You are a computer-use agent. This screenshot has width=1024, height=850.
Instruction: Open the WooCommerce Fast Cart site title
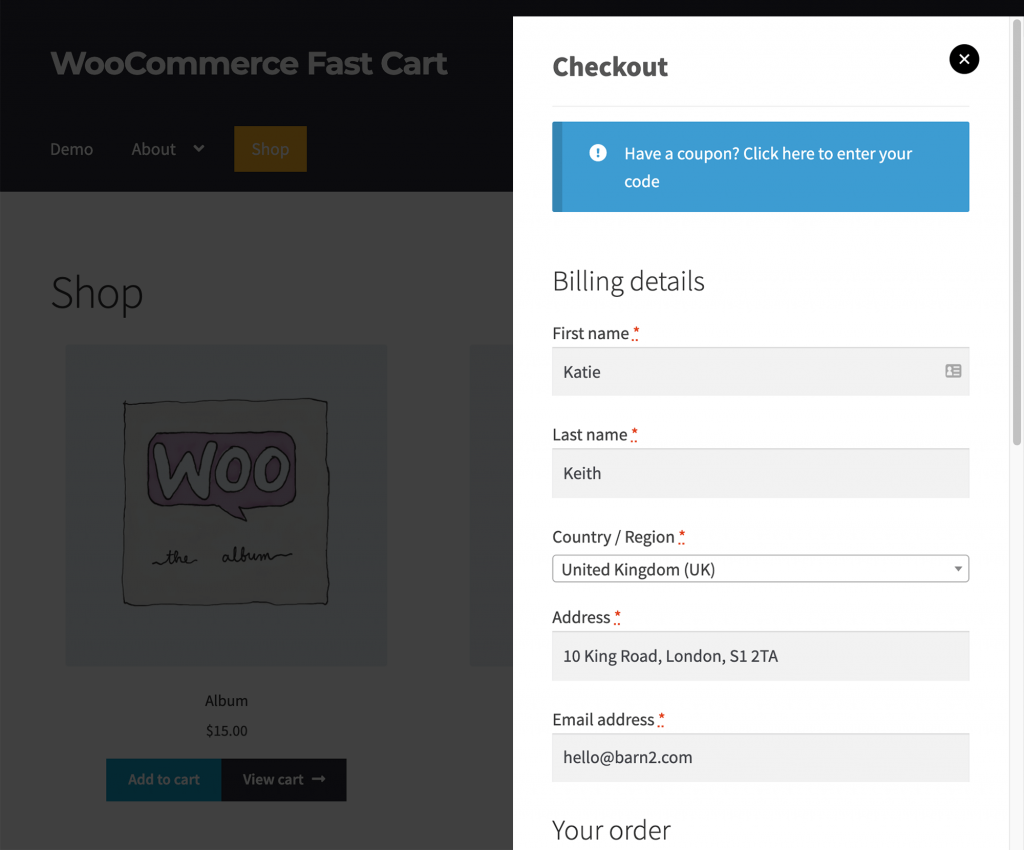point(249,64)
